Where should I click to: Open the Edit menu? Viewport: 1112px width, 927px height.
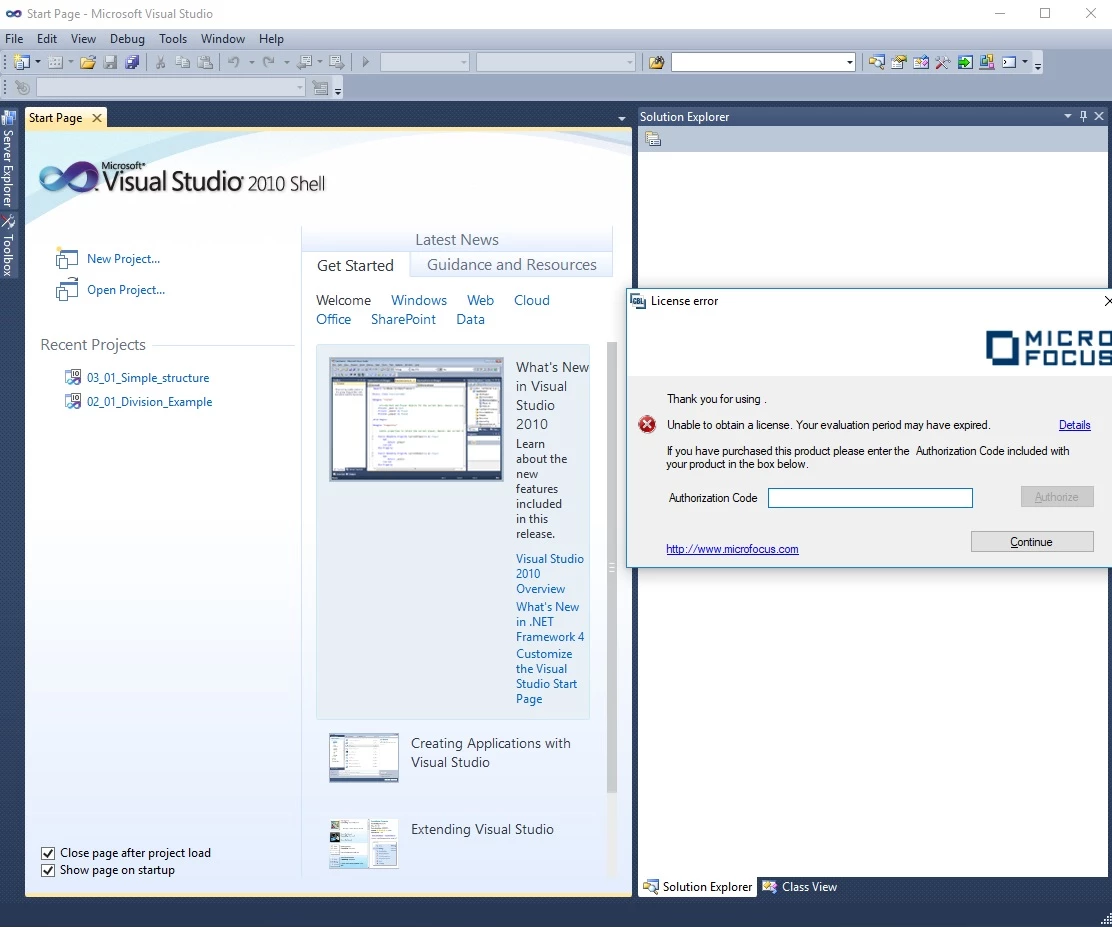click(47, 38)
